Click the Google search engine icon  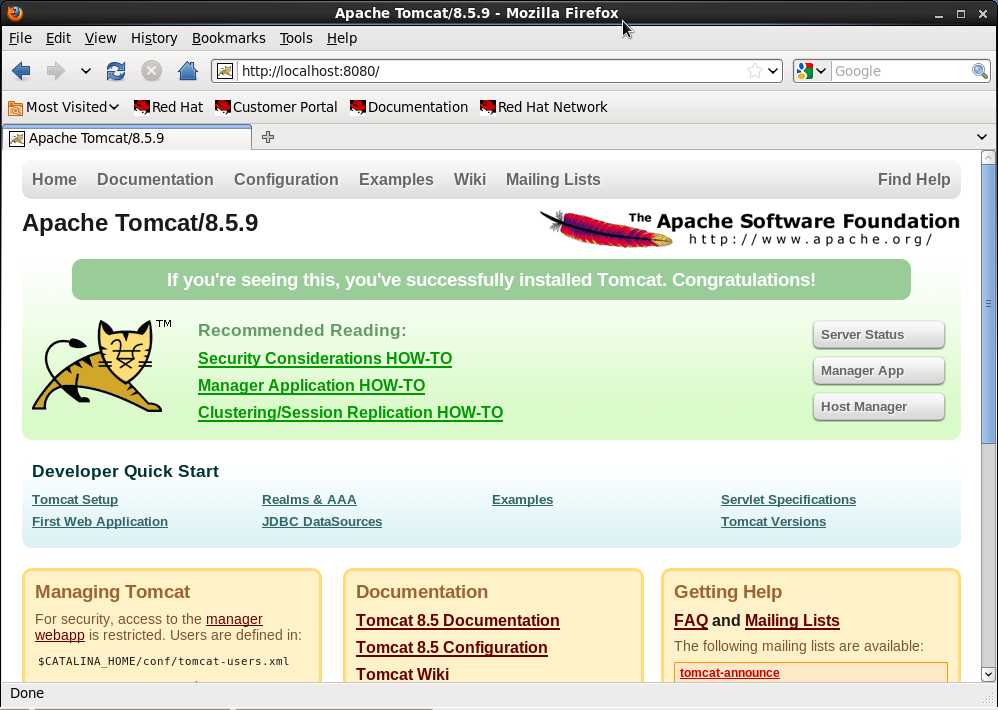point(805,71)
